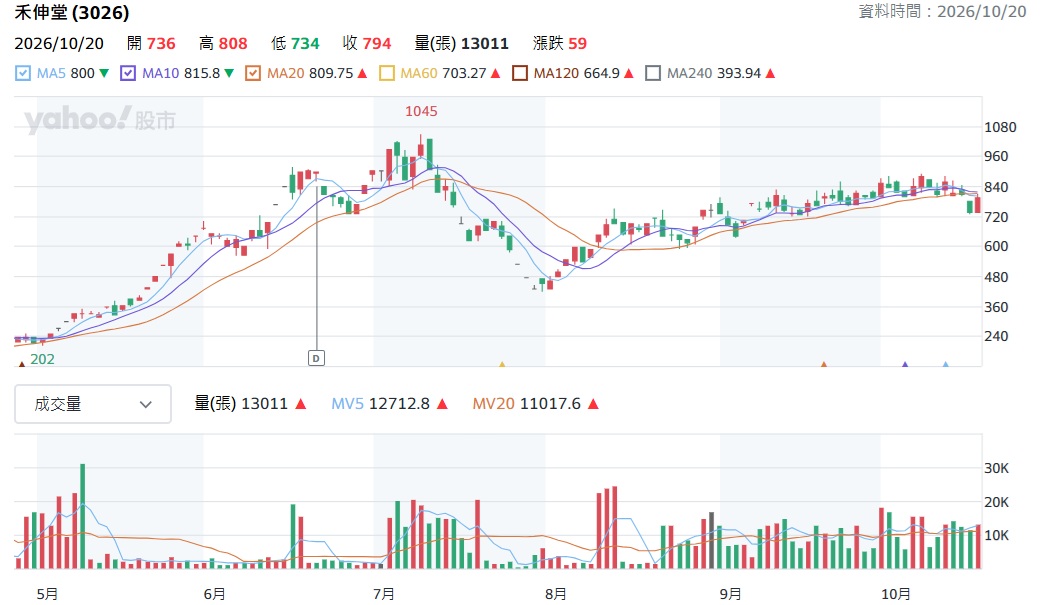Viewport: 1041px width, 605px height.
Task: Click the 30K volume axis label
Action: pyautogui.click(x=997, y=468)
